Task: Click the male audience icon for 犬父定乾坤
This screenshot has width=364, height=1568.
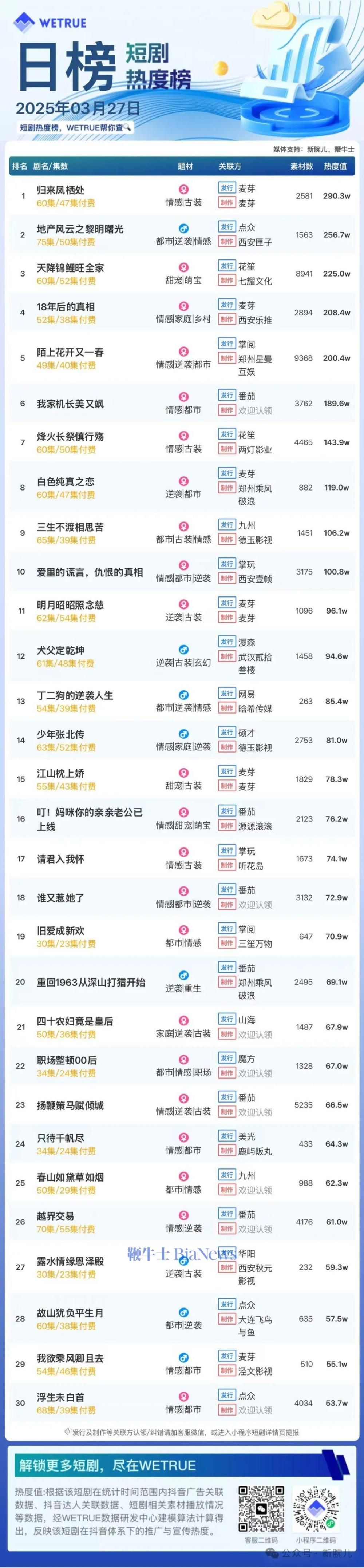Action: (183, 650)
